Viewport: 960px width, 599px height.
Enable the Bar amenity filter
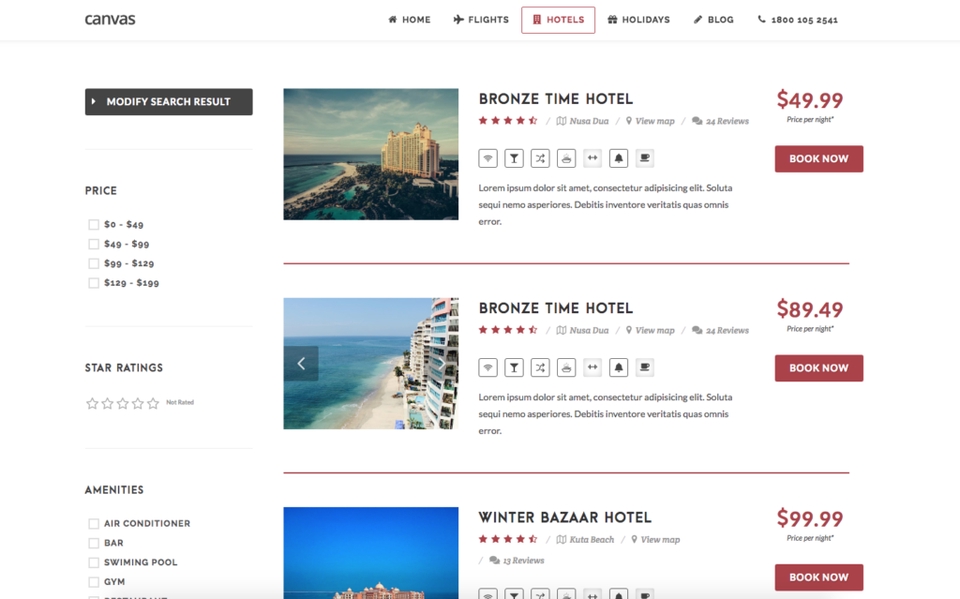pos(94,543)
